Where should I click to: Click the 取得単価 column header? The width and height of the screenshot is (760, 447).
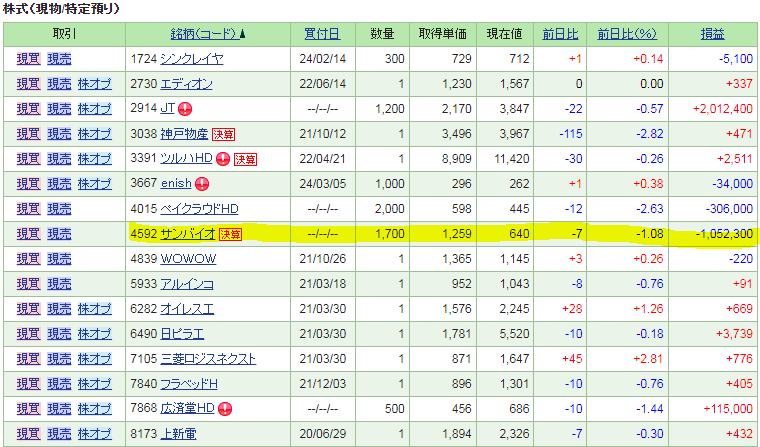443,34
